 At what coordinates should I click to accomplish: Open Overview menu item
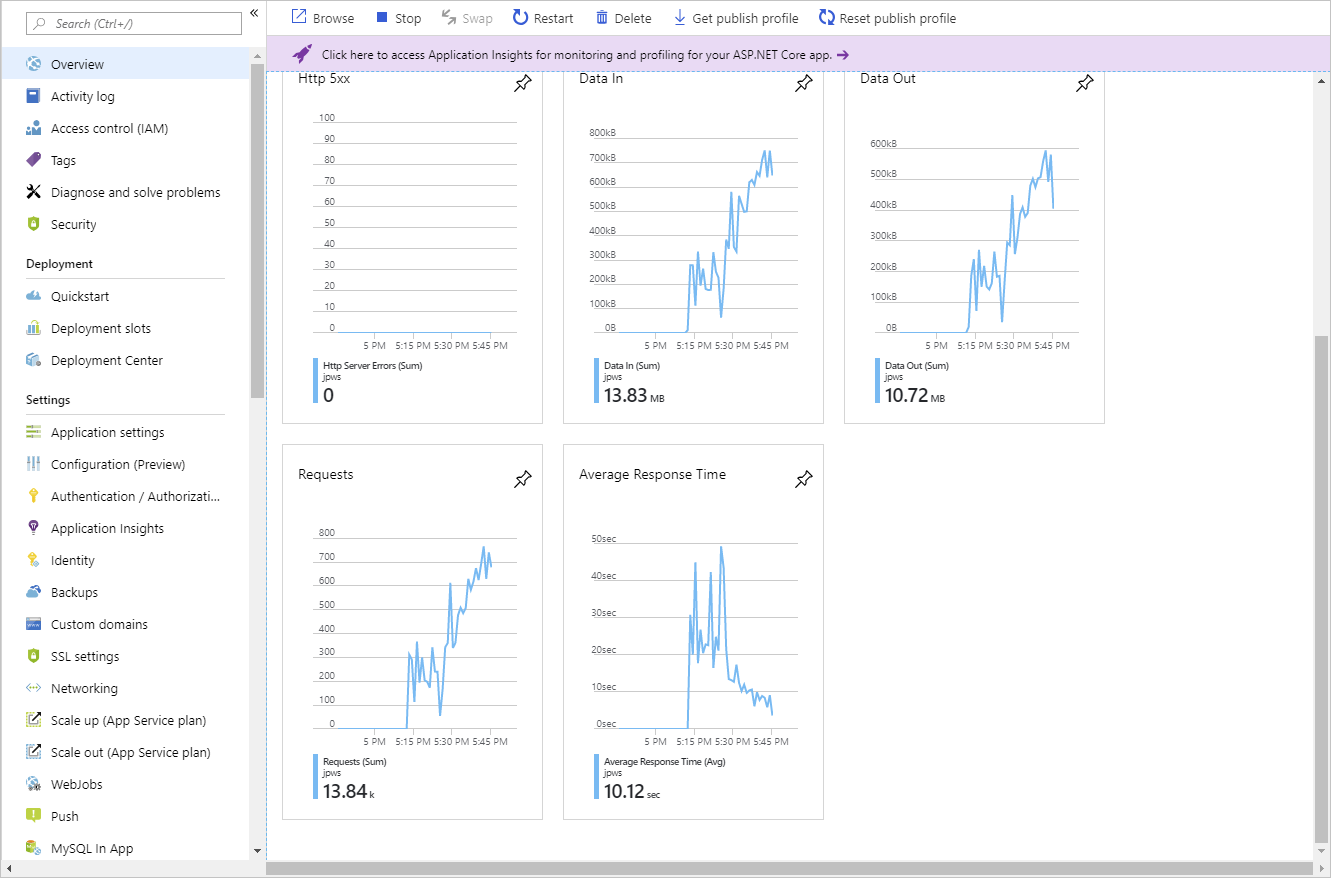(x=125, y=64)
